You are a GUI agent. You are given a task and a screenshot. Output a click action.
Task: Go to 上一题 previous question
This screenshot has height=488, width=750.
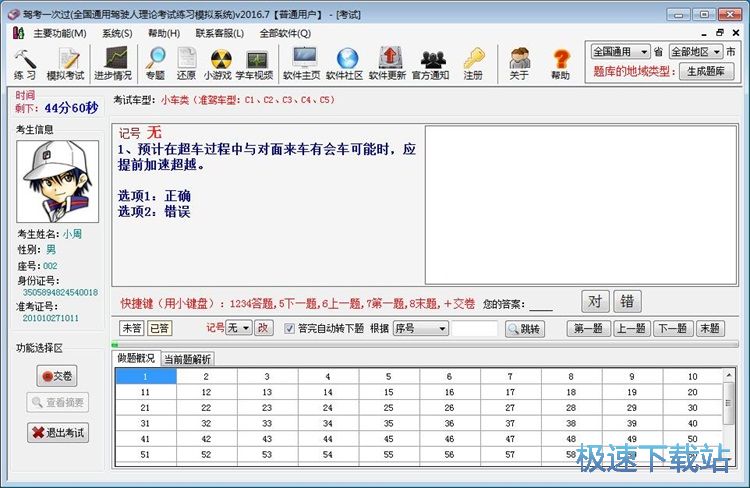click(x=631, y=328)
